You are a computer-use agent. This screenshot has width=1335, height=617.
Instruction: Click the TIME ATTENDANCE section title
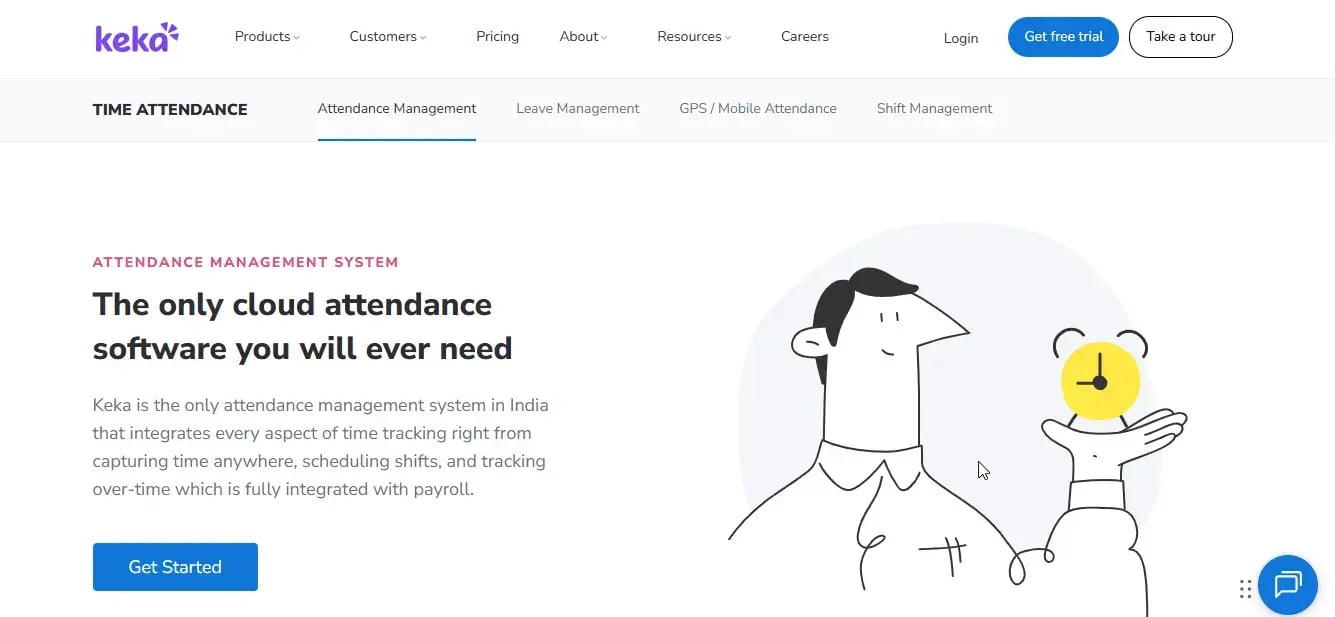pos(170,110)
